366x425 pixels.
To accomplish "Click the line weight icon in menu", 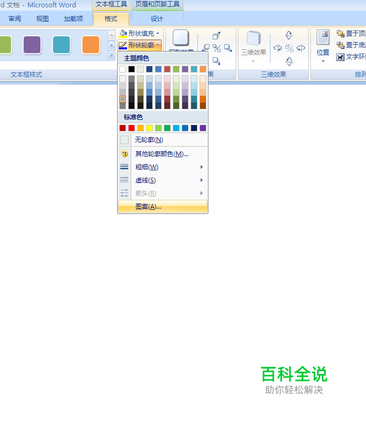I will (124, 167).
